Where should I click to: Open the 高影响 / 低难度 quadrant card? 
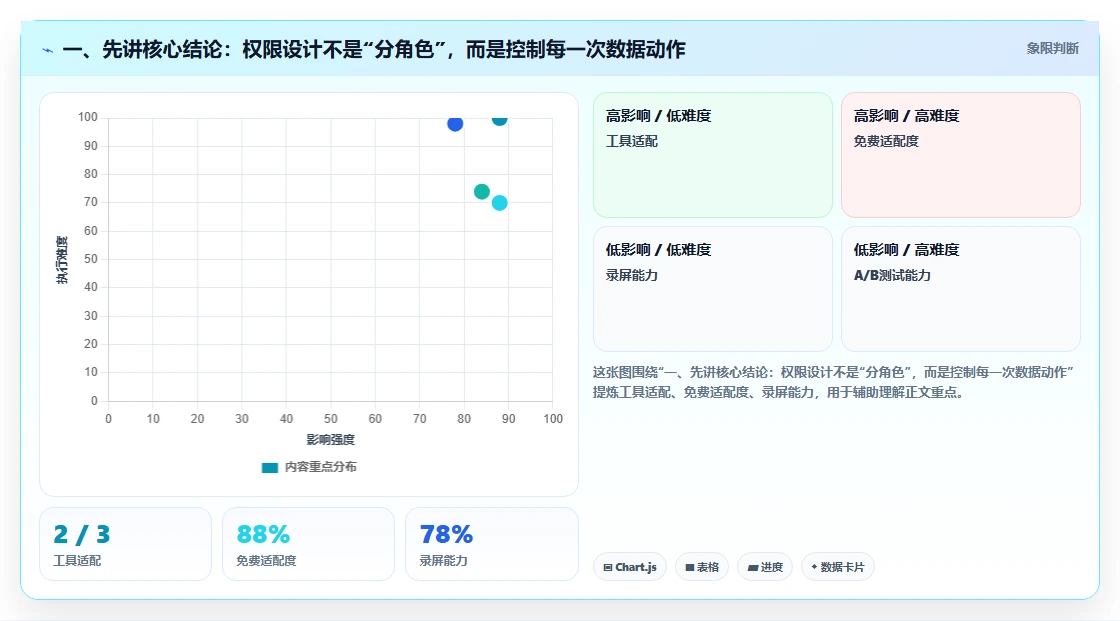tap(713, 155)
